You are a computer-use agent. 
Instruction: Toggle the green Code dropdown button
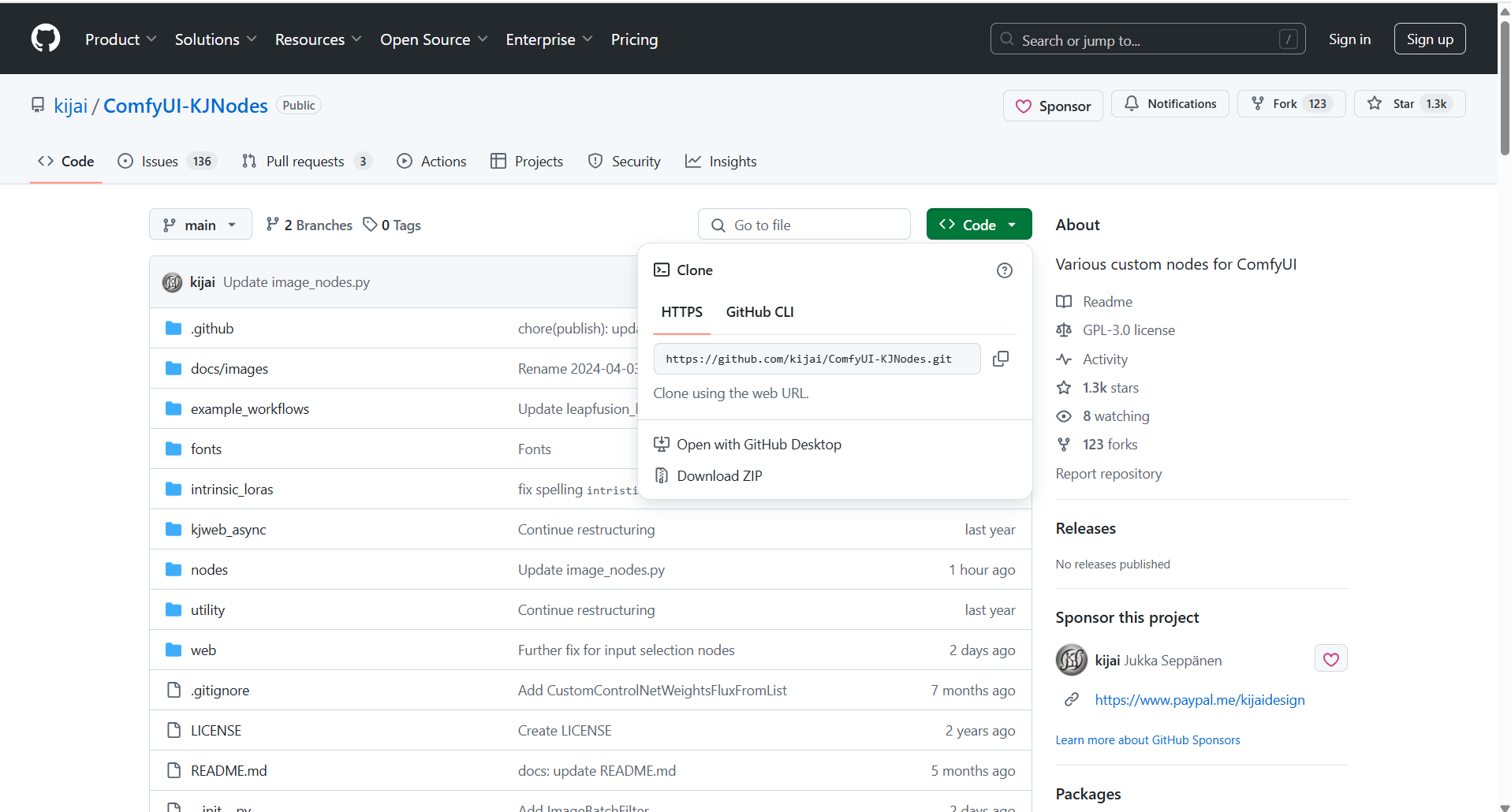979,225
